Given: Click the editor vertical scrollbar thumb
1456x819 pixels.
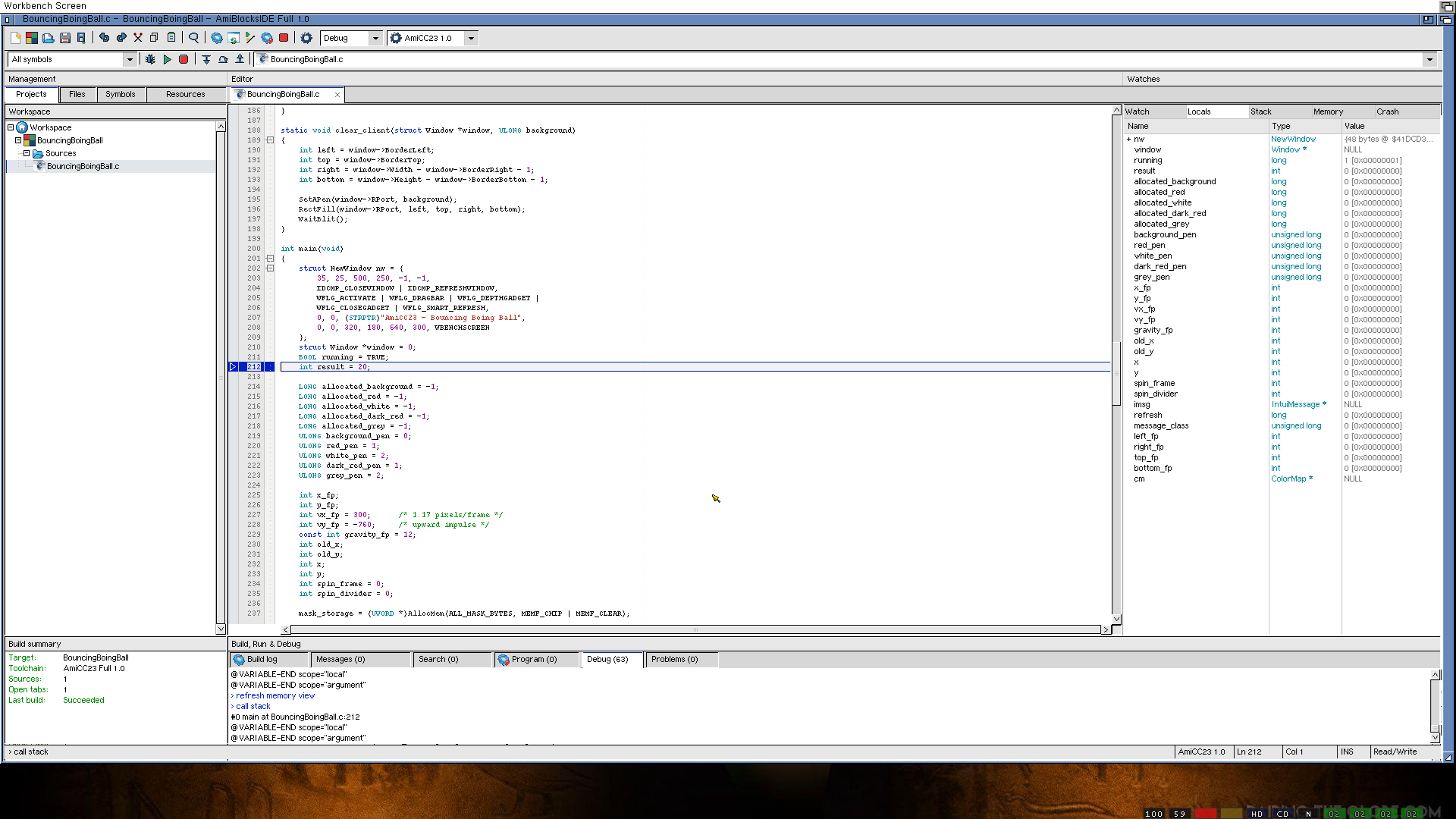Looking at the screenshot, I should click(x=1116, y=374).
